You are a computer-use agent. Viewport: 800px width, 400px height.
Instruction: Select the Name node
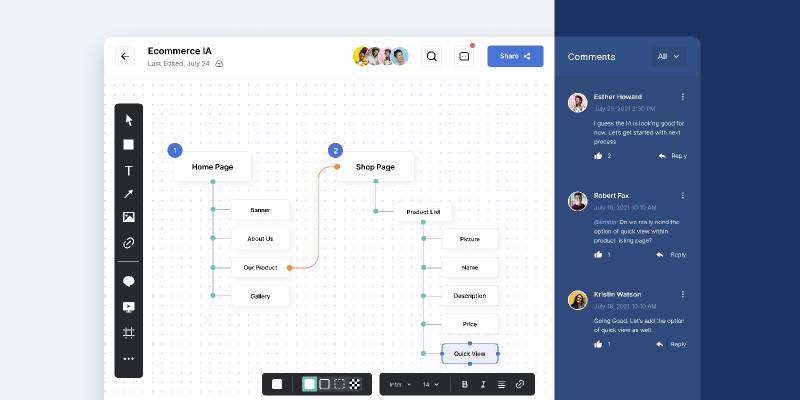470,267
